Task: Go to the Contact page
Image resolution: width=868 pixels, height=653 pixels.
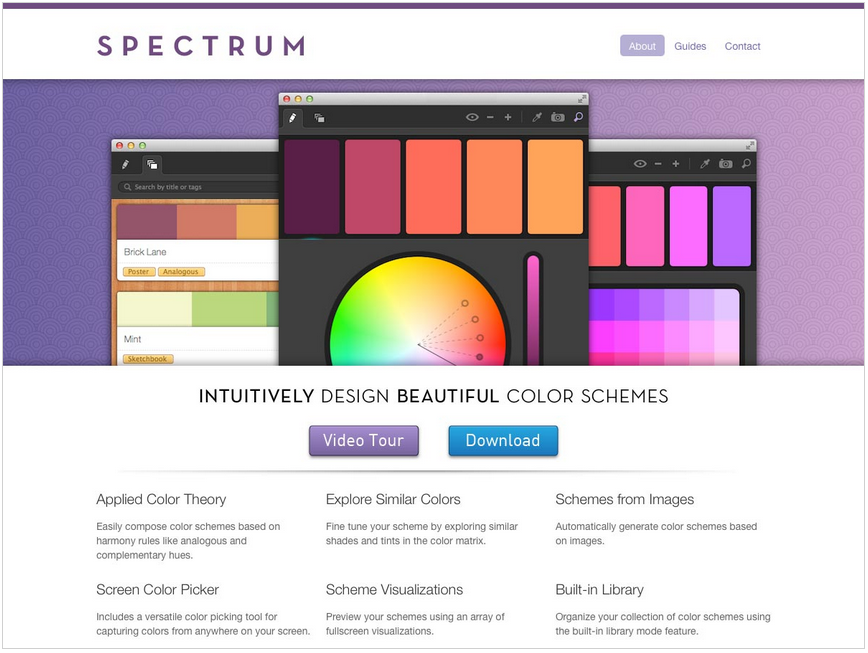Action: pyautogui.click(x=742, y=46)
